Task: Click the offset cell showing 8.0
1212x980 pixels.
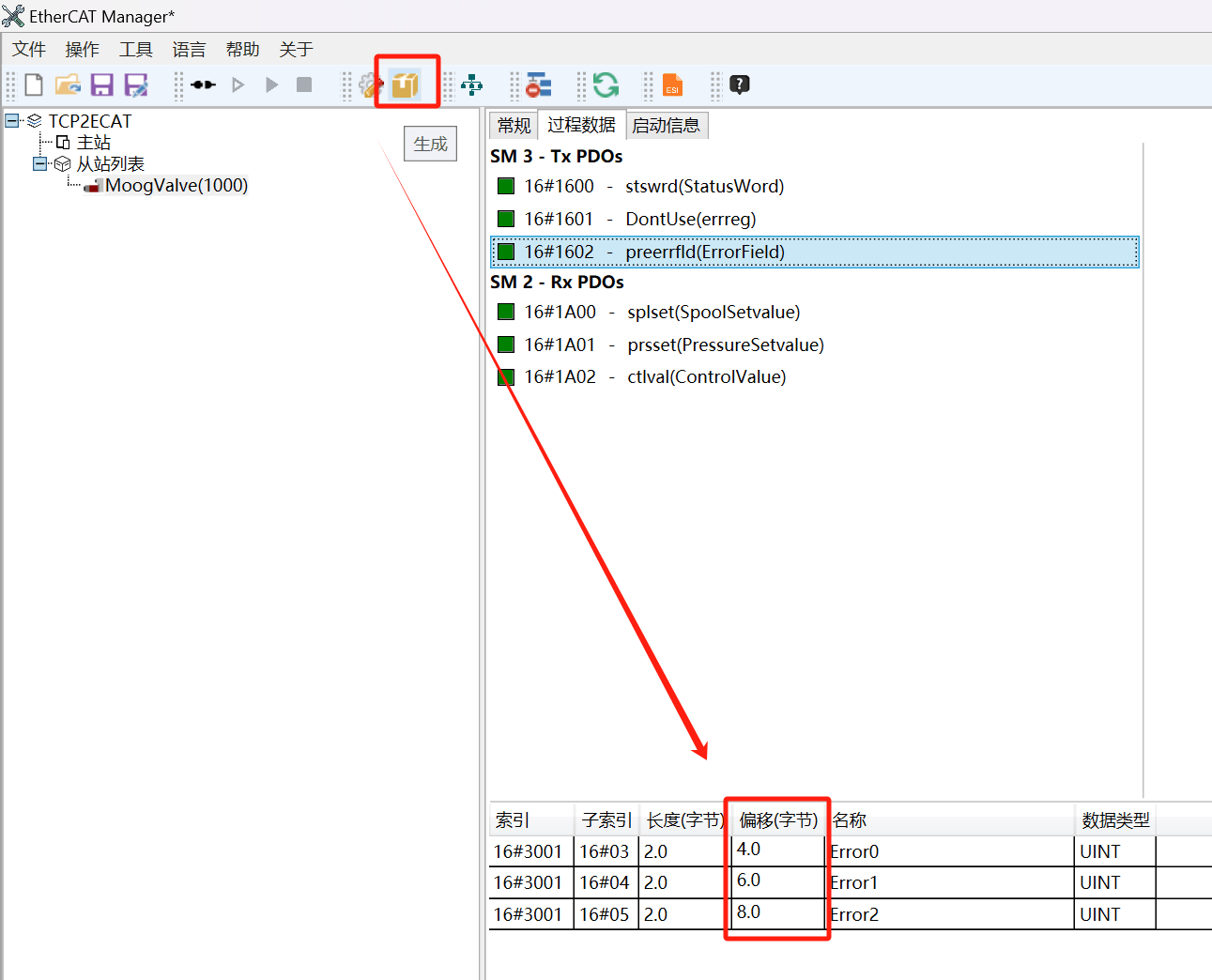Action: point(778,912)
